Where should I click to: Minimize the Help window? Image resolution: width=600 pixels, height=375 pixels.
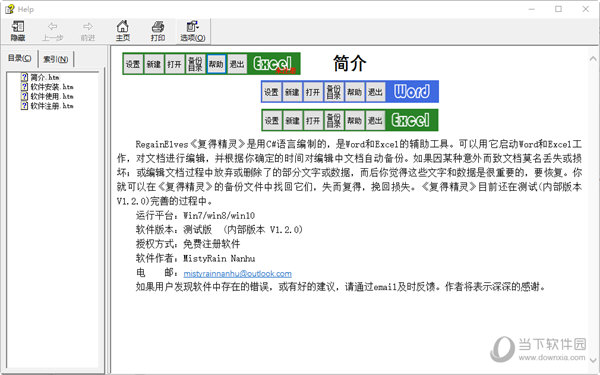click(x=532, y=9)
